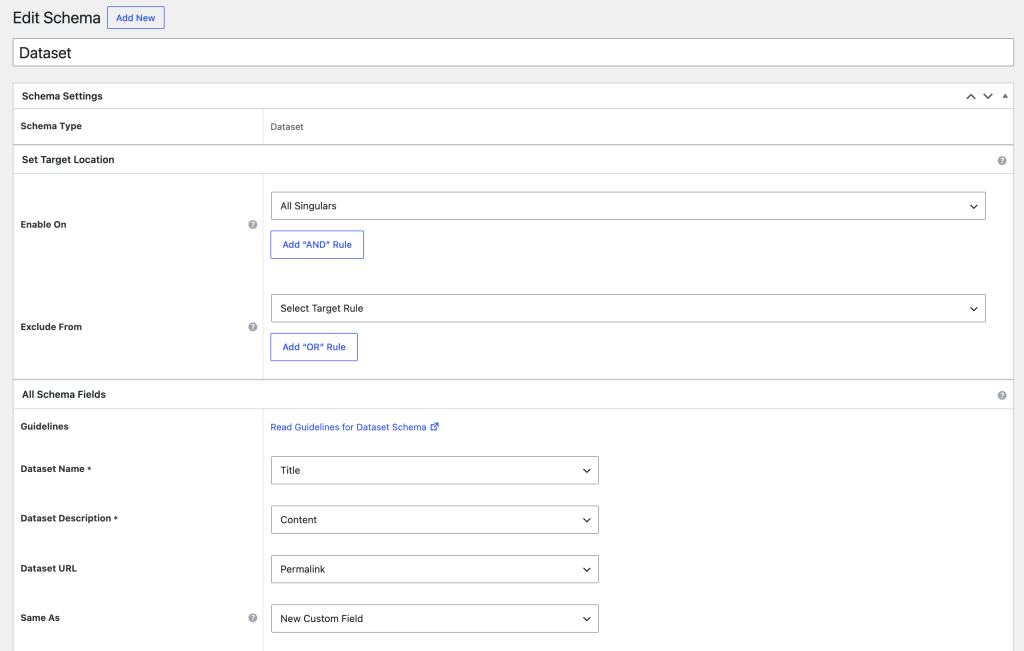
Task: Open help icon for All Schema Fields
Action: tap(1002, 396)
